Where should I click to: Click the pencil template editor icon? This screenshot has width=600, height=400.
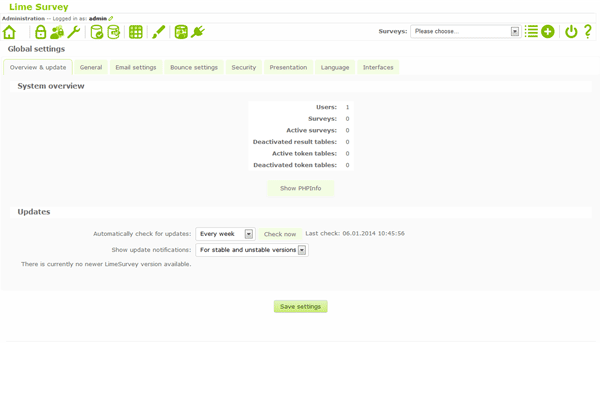[158, 32]
